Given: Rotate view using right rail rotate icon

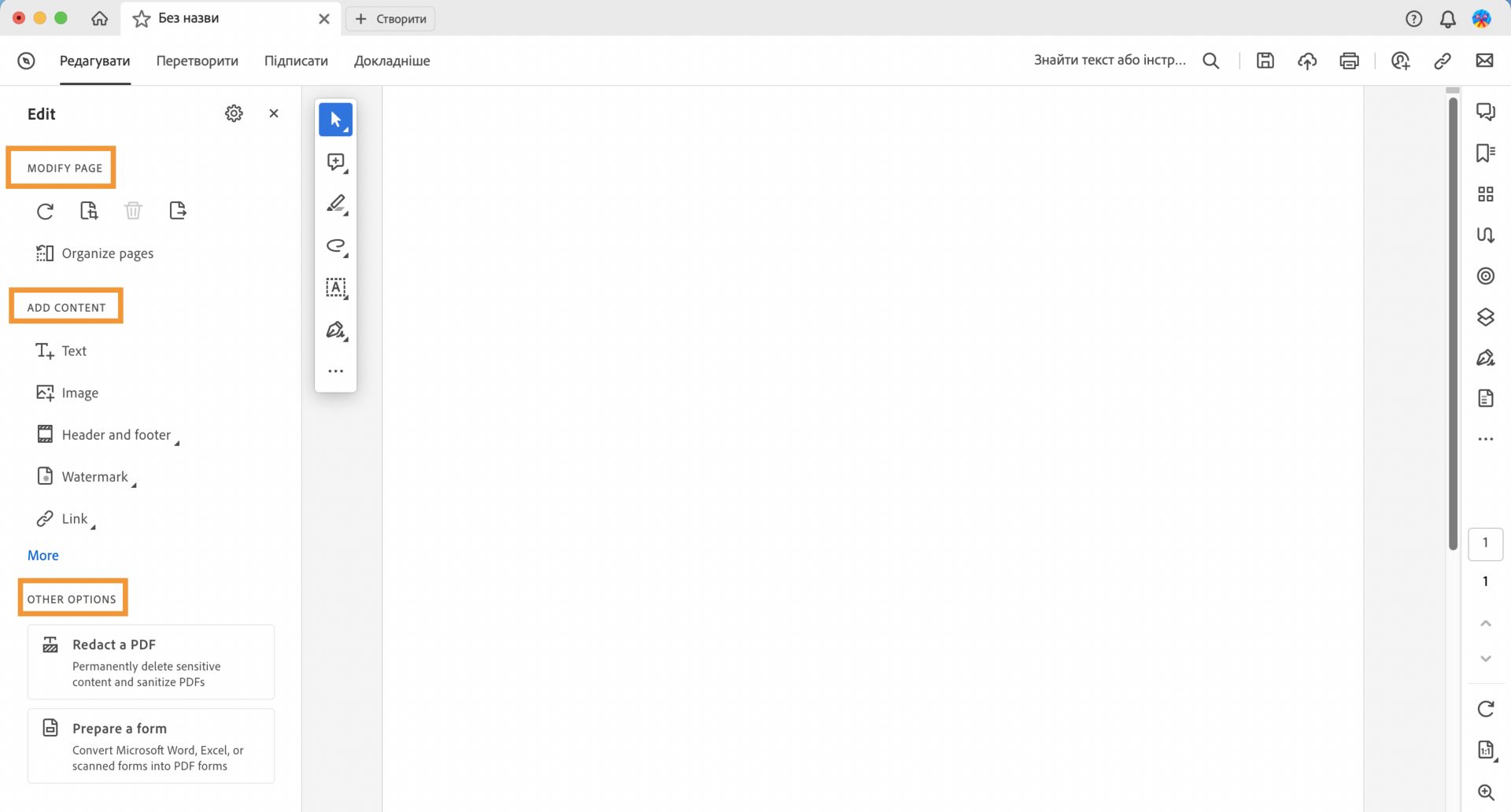Looking at the screenshot, I should point(1486,709).
